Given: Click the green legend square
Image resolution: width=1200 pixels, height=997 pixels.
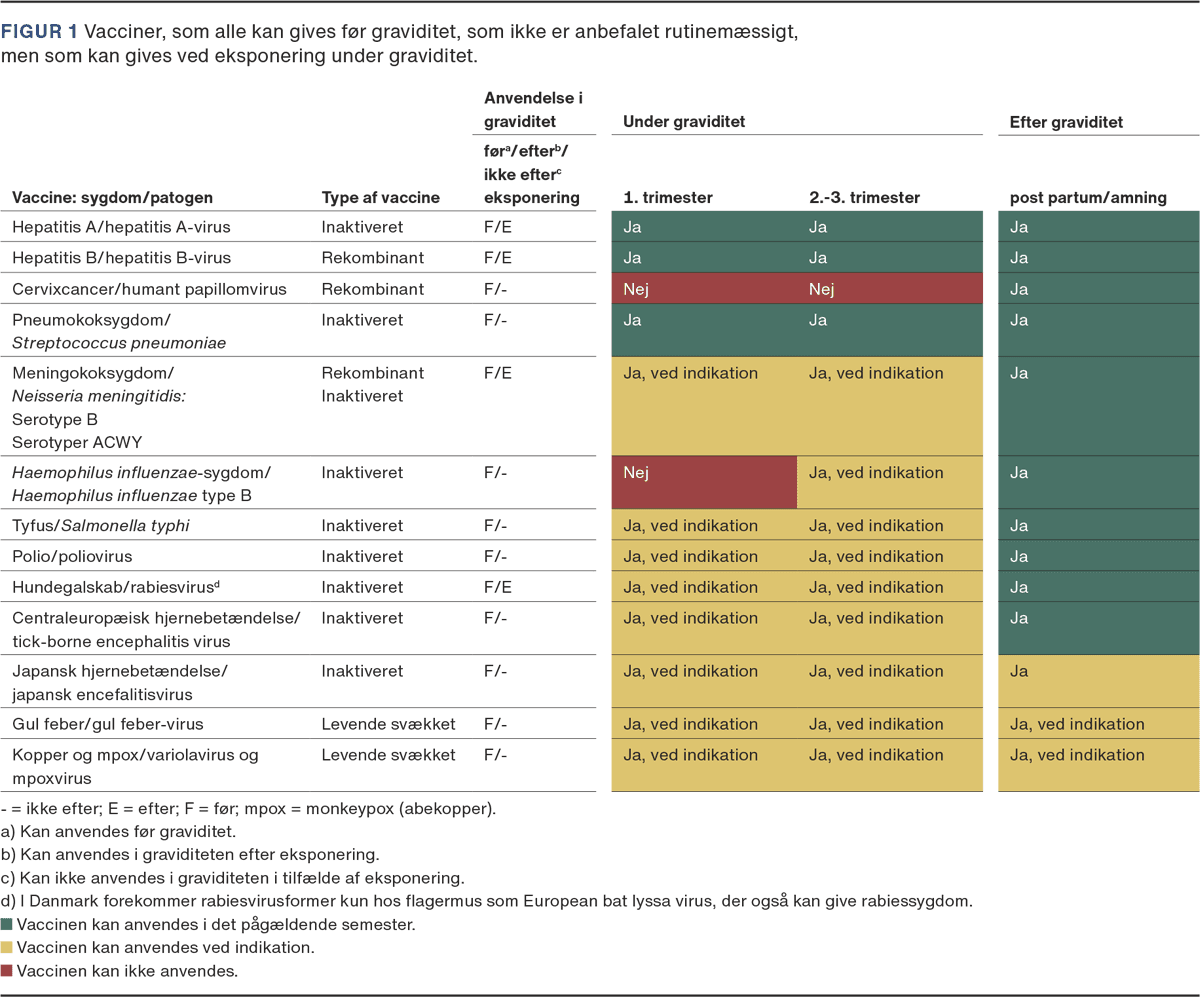Looking at the screenshot, I should coord(6,925).
